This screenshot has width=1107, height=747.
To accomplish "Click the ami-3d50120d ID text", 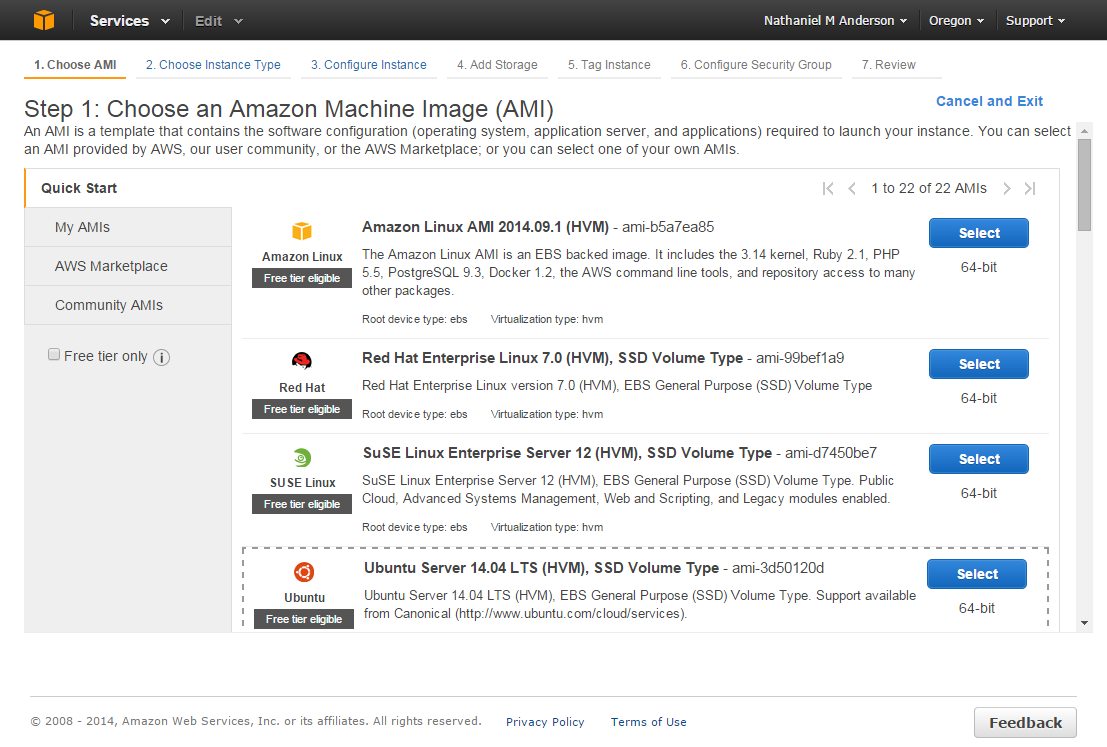I will pos(778,568).
